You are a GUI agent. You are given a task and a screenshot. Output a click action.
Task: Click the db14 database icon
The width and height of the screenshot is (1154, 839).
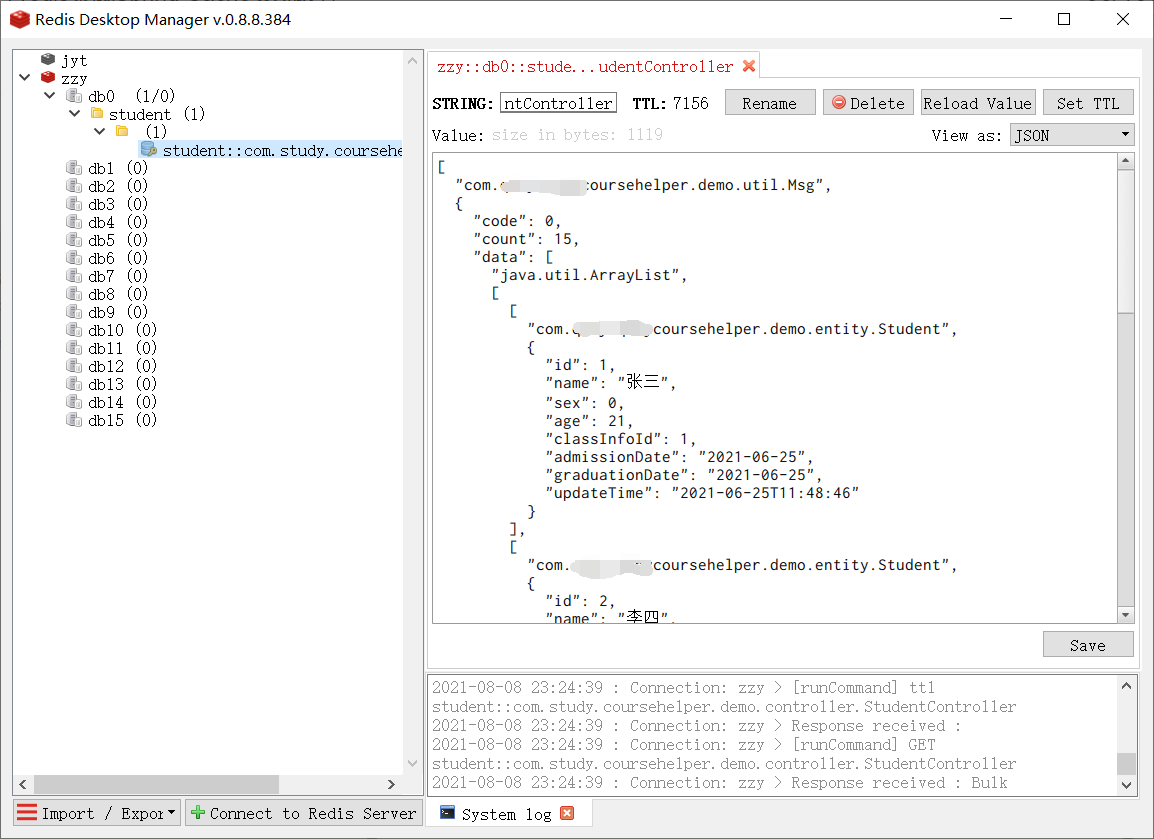point(74,402)
